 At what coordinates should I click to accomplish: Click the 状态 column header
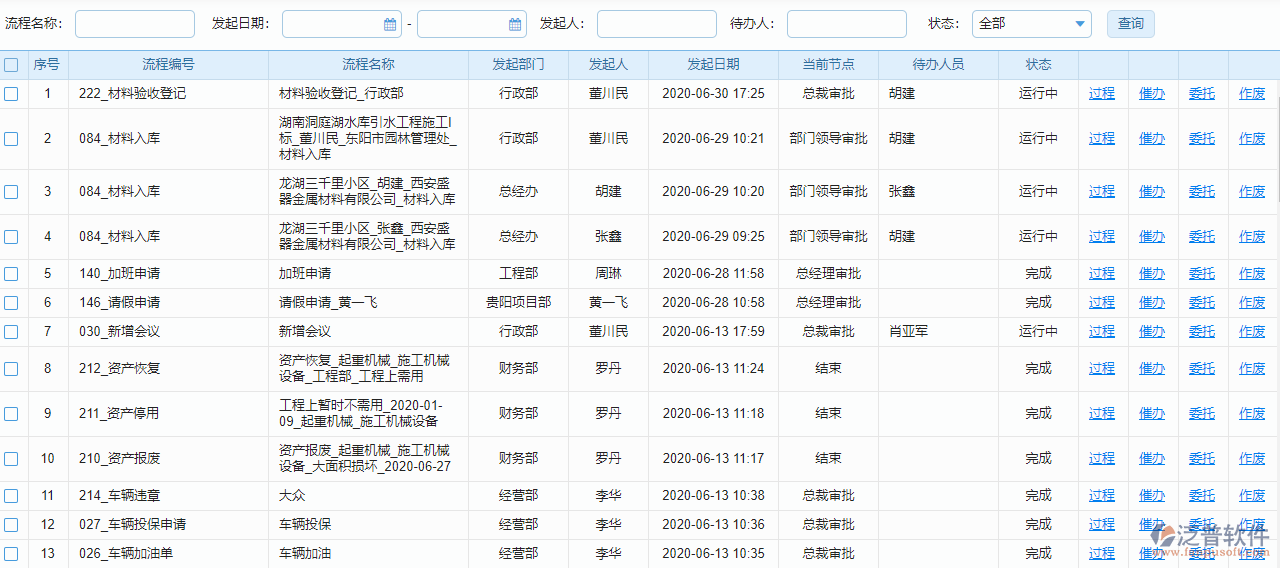tap(1038, 65)
